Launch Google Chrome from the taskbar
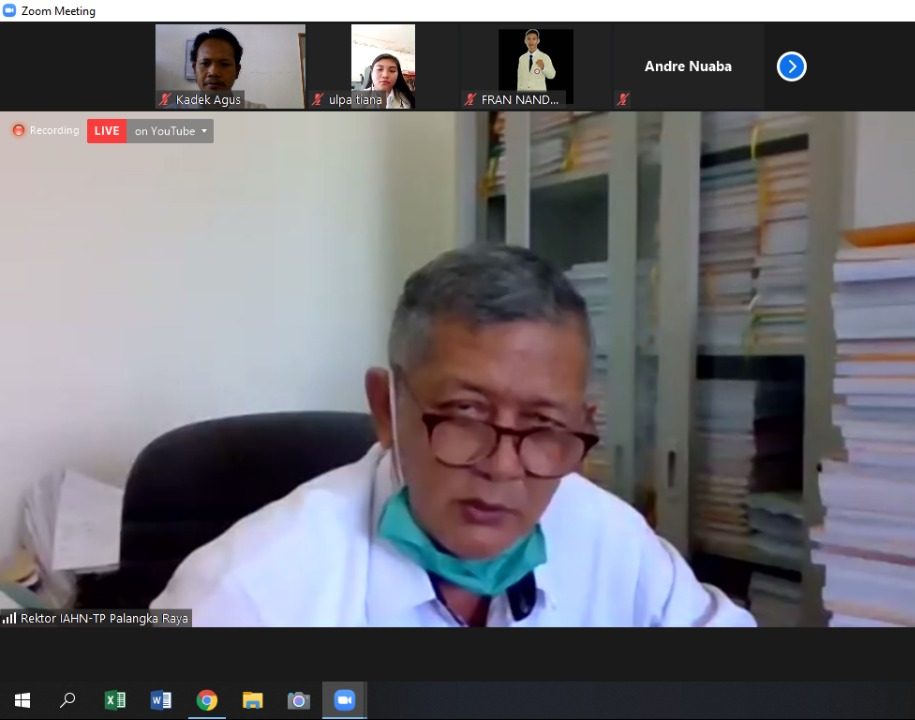This screenshot has height=720, width=915. 206,700
